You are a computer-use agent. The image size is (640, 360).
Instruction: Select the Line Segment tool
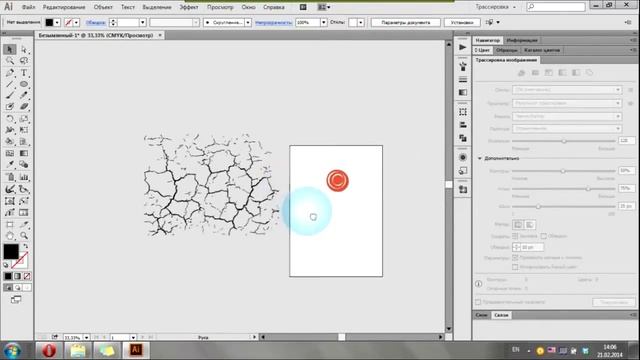click(x=10, y=84)
